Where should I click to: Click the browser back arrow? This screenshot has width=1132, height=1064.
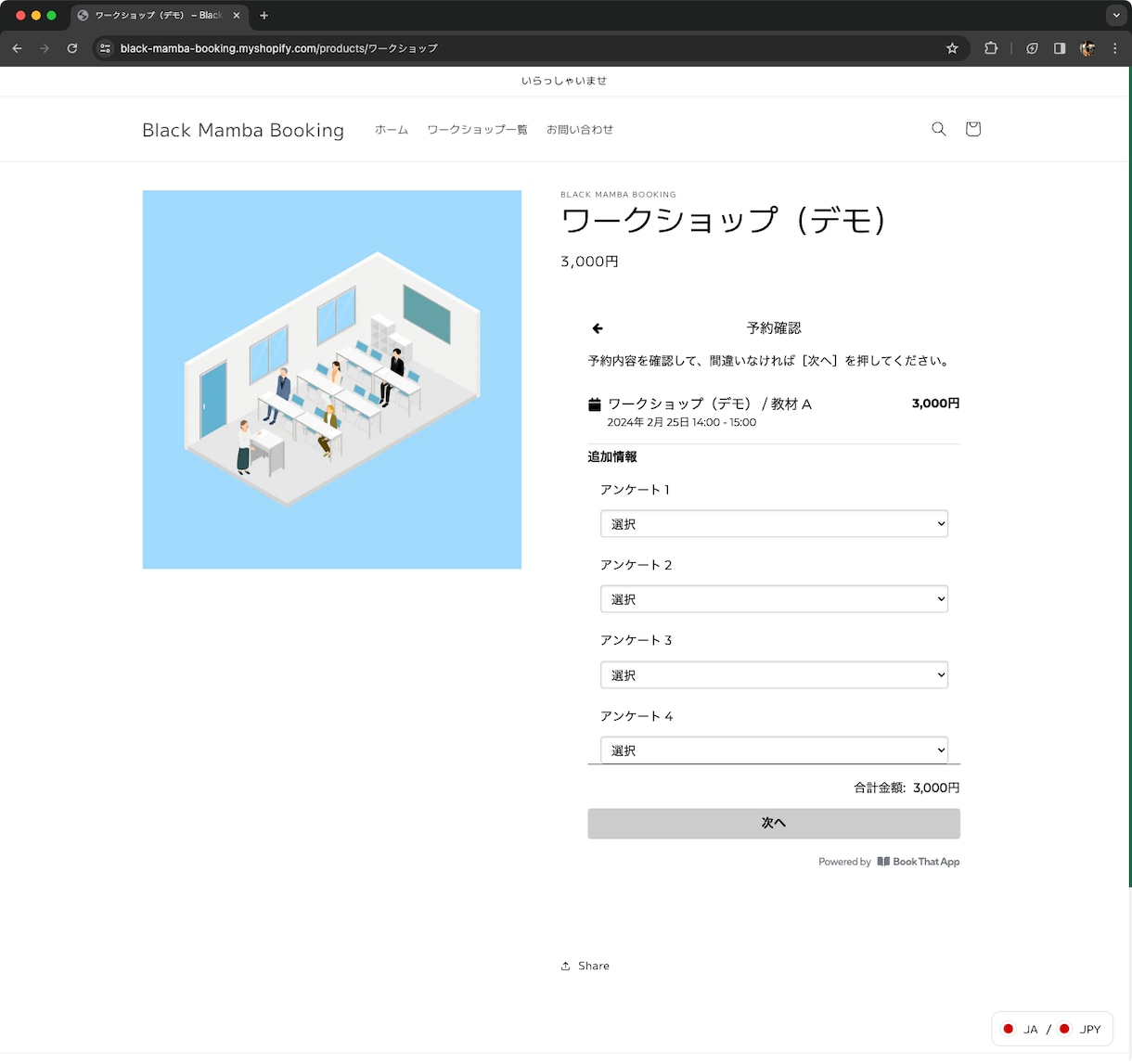[x=17, y=48]
